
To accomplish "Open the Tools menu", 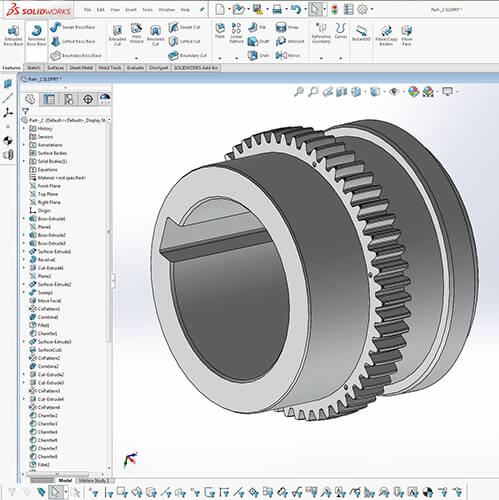I will point(147,10).
